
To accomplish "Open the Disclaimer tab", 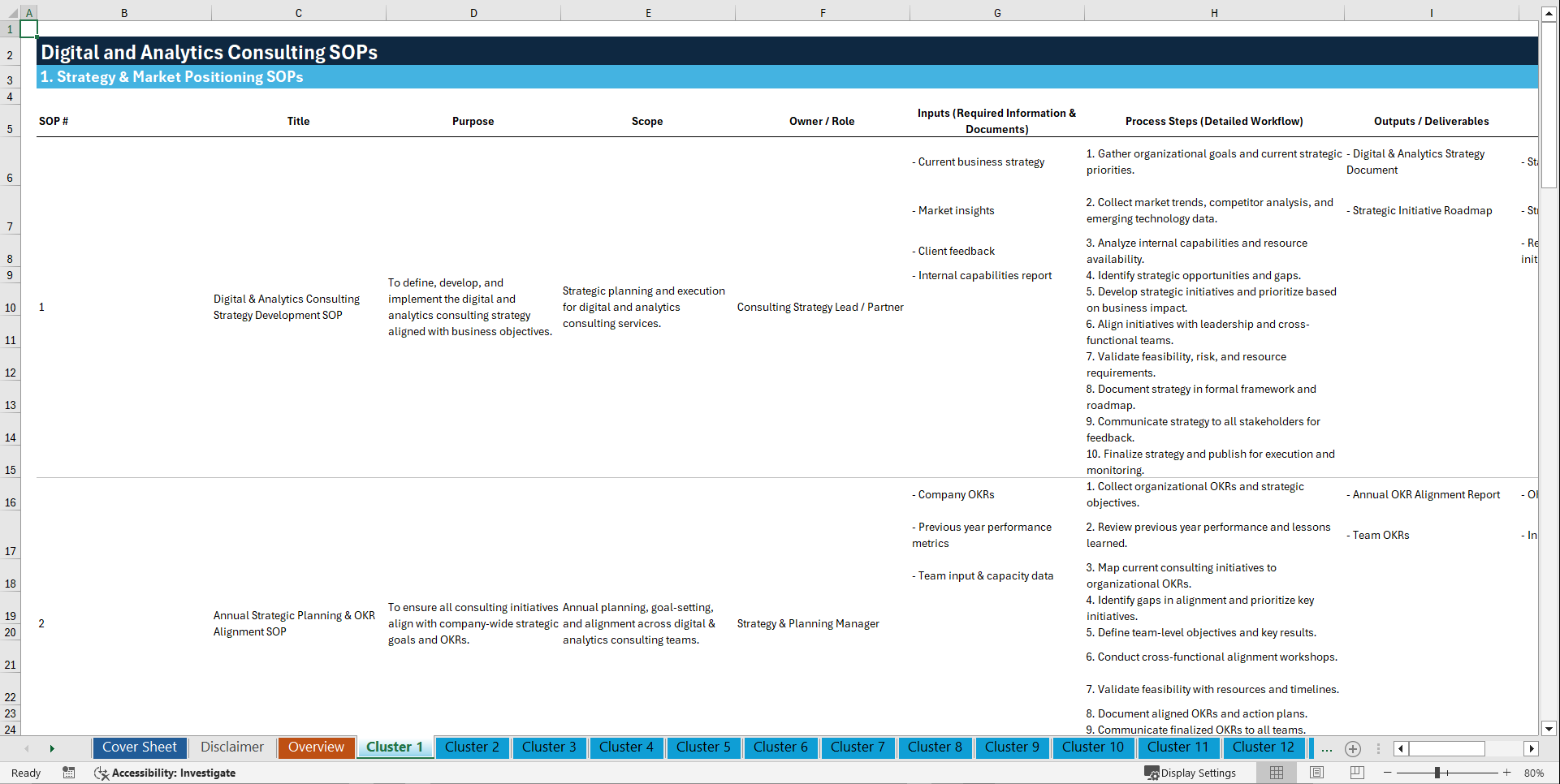I will 231,747.
